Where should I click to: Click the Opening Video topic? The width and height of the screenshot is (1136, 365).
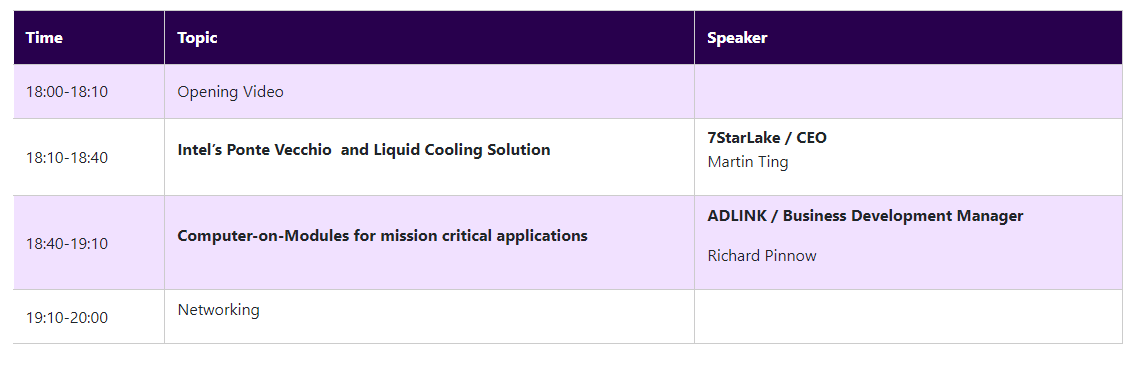coord(230,92)
